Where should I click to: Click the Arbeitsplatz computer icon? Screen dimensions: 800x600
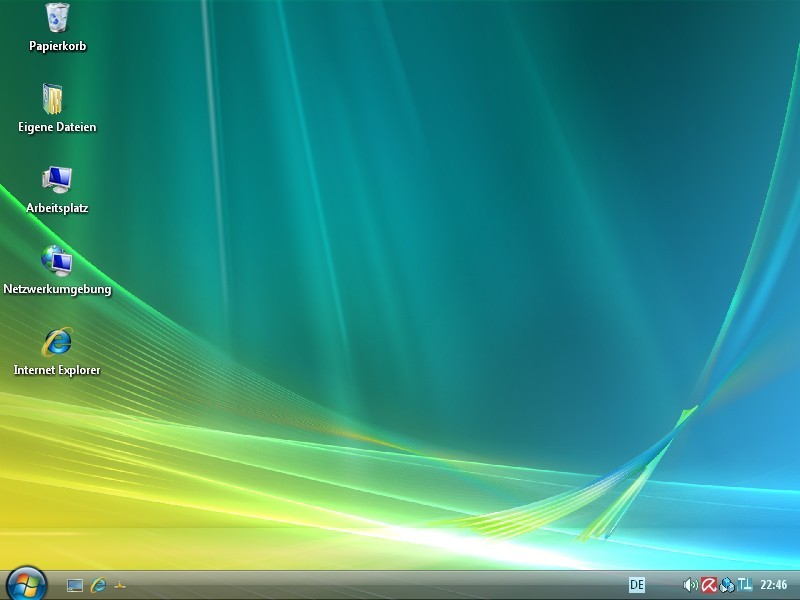point(56,180)
